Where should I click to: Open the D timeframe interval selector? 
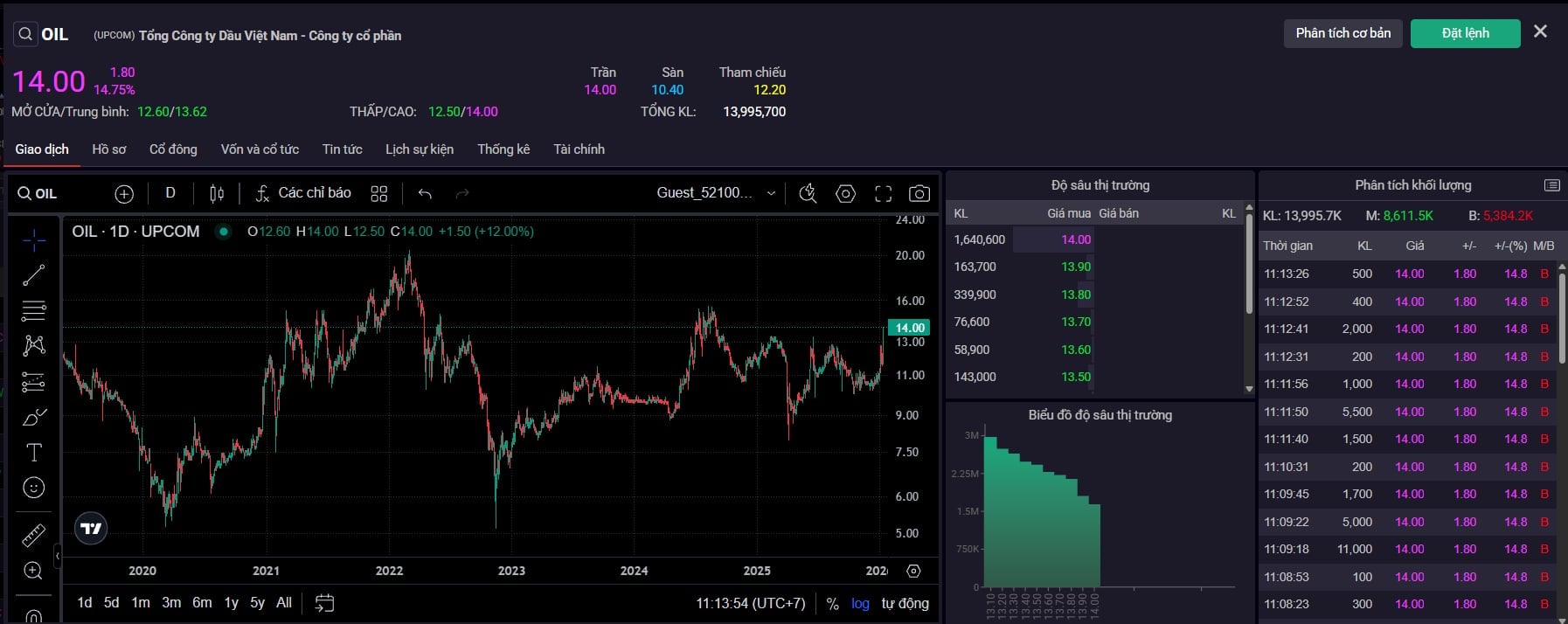tap(170, 193)
